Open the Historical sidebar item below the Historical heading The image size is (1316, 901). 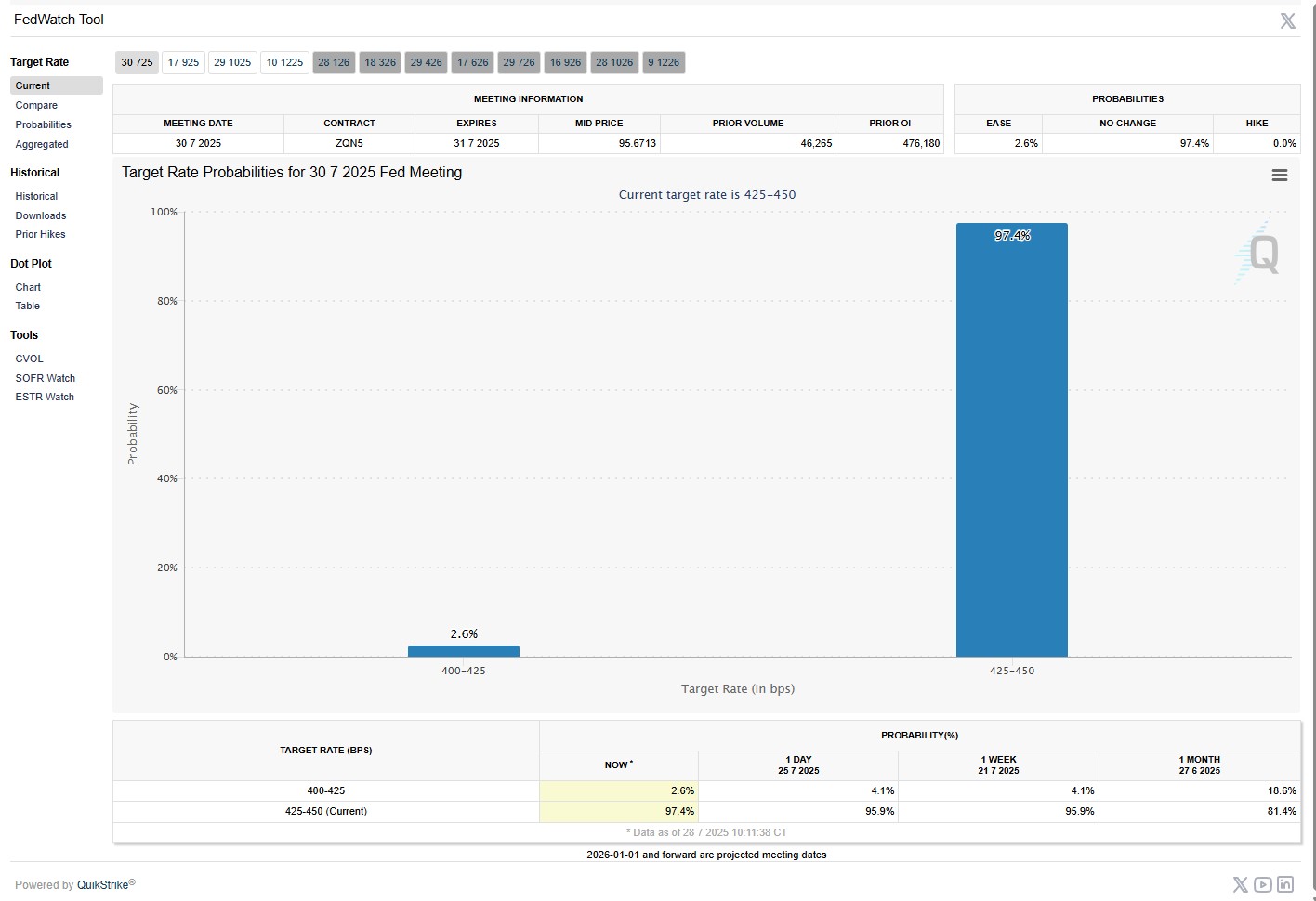point(36,196)
